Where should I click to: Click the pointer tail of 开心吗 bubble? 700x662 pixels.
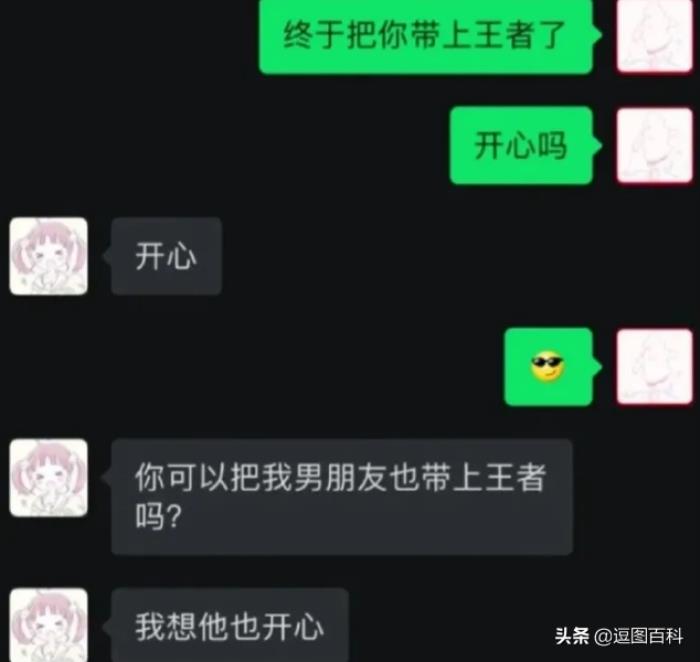[x=597, y=145]
